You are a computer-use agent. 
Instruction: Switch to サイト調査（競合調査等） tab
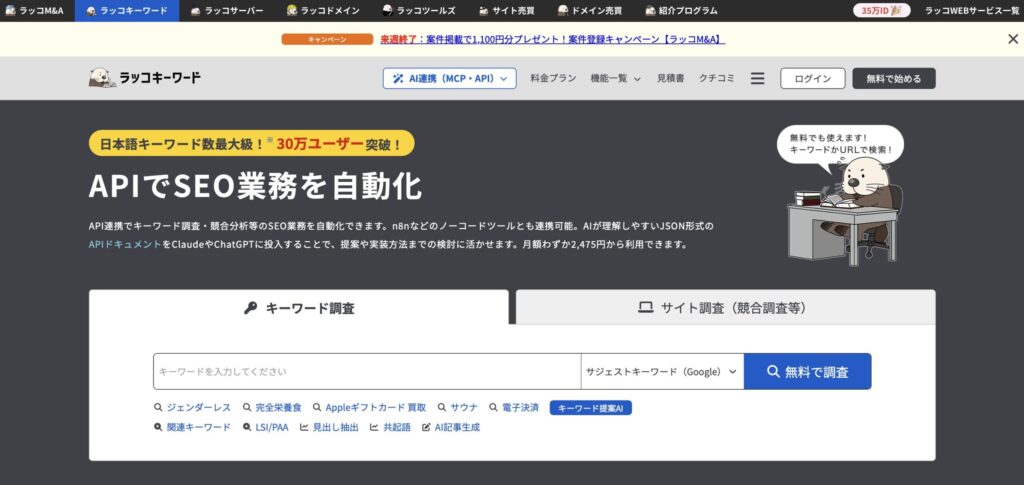tap(726, 307)
